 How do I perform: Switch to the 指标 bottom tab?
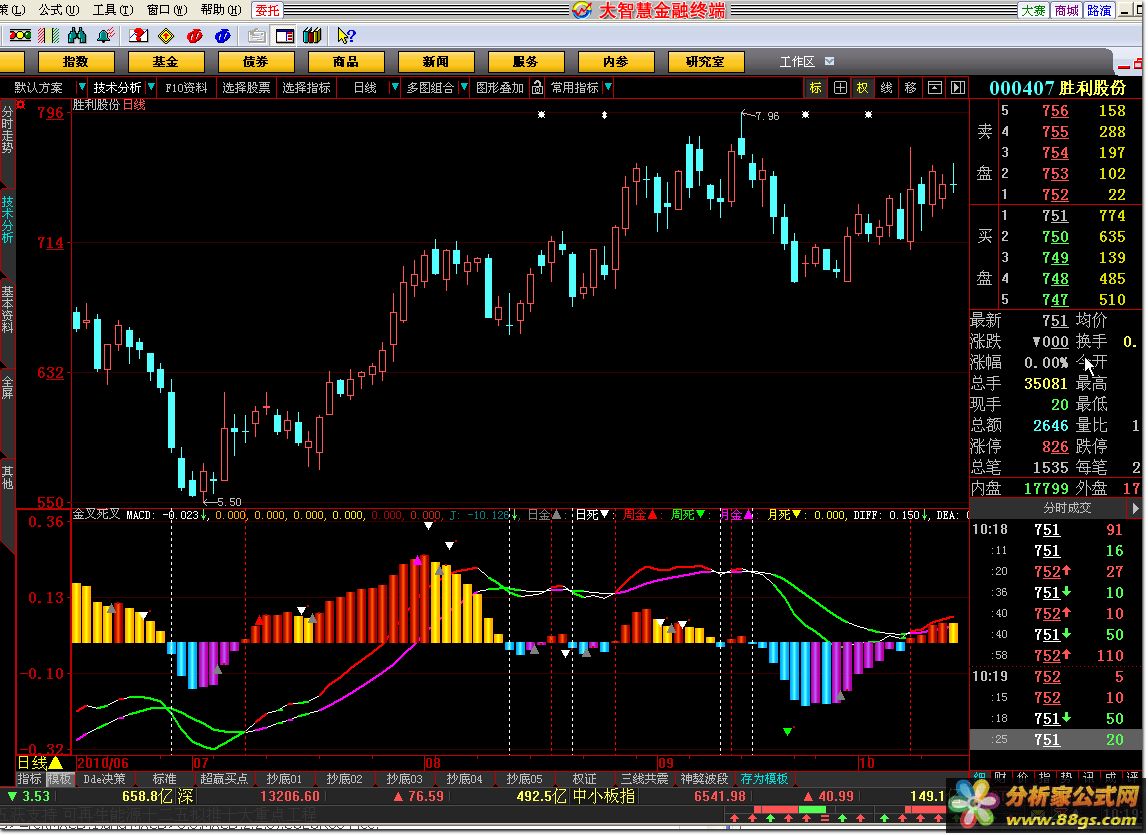[x=29, y=779]
